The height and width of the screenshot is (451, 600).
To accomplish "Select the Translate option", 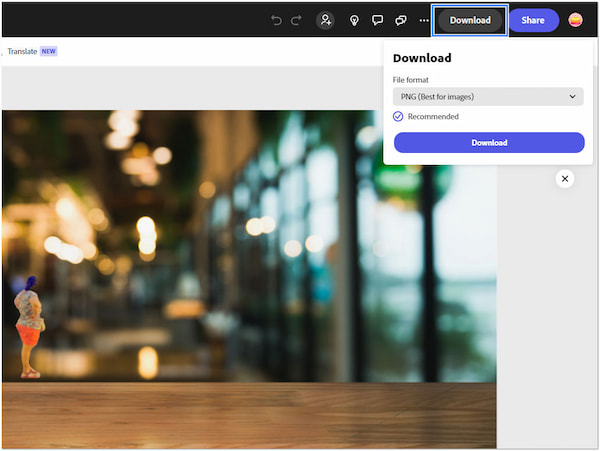I will pos(22,51).
